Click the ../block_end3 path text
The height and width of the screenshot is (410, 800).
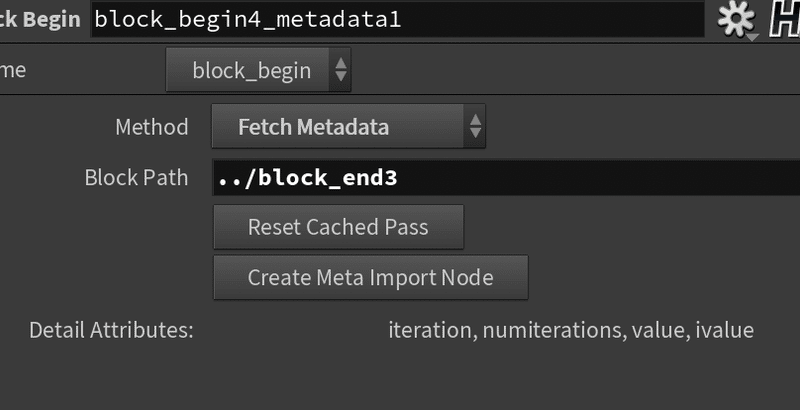[x=307, y=179]
